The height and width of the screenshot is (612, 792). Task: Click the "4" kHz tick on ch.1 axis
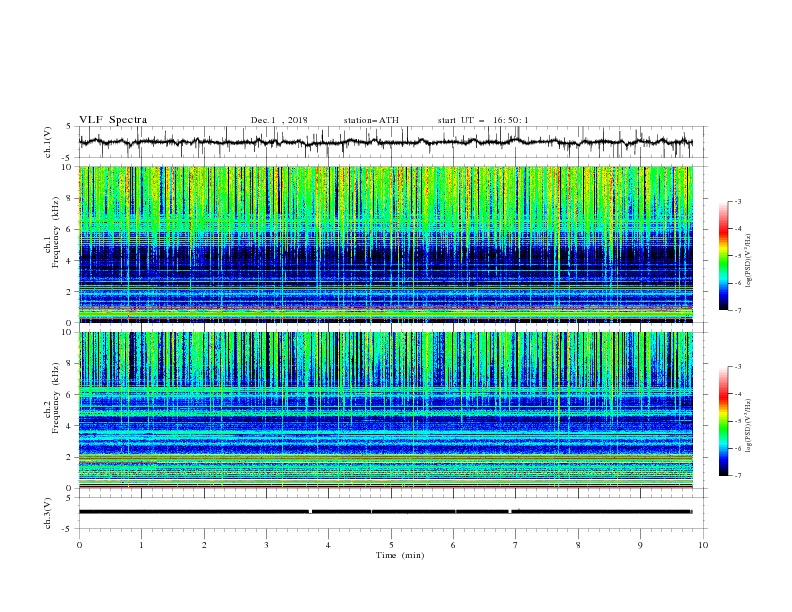69,261
